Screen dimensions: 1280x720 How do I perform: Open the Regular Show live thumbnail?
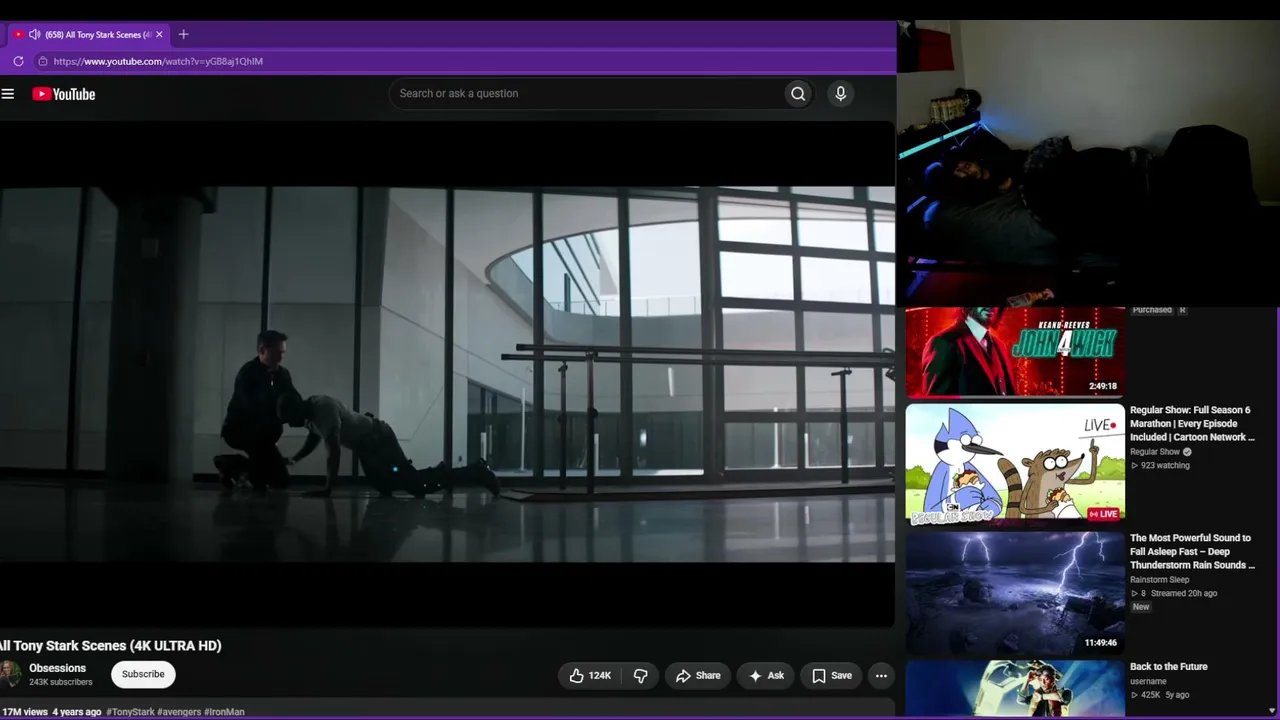[1015, 464]
